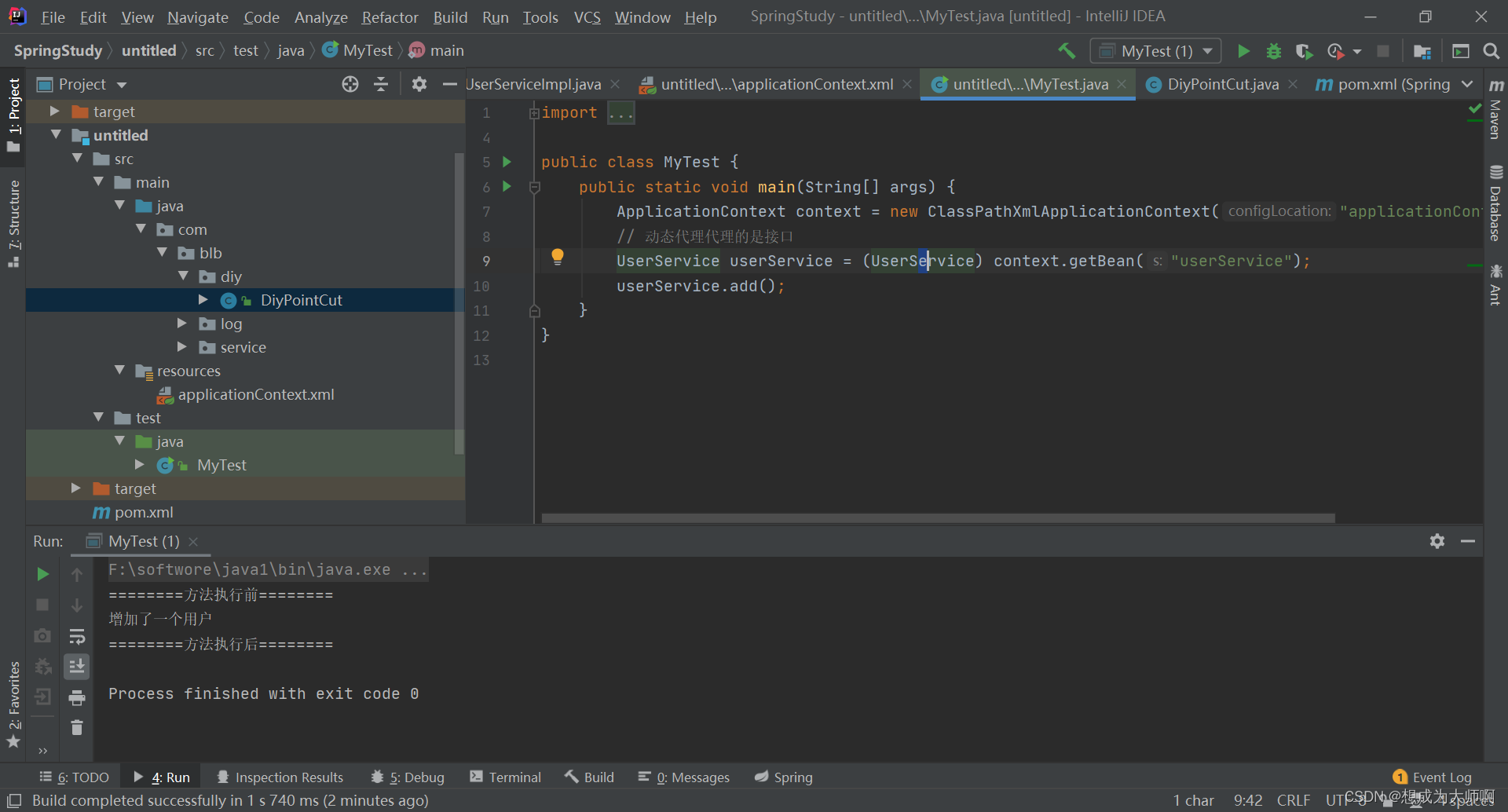1508x812 pixels.
Task: Open Project panel settings gear
Action: tap(419, 84)
